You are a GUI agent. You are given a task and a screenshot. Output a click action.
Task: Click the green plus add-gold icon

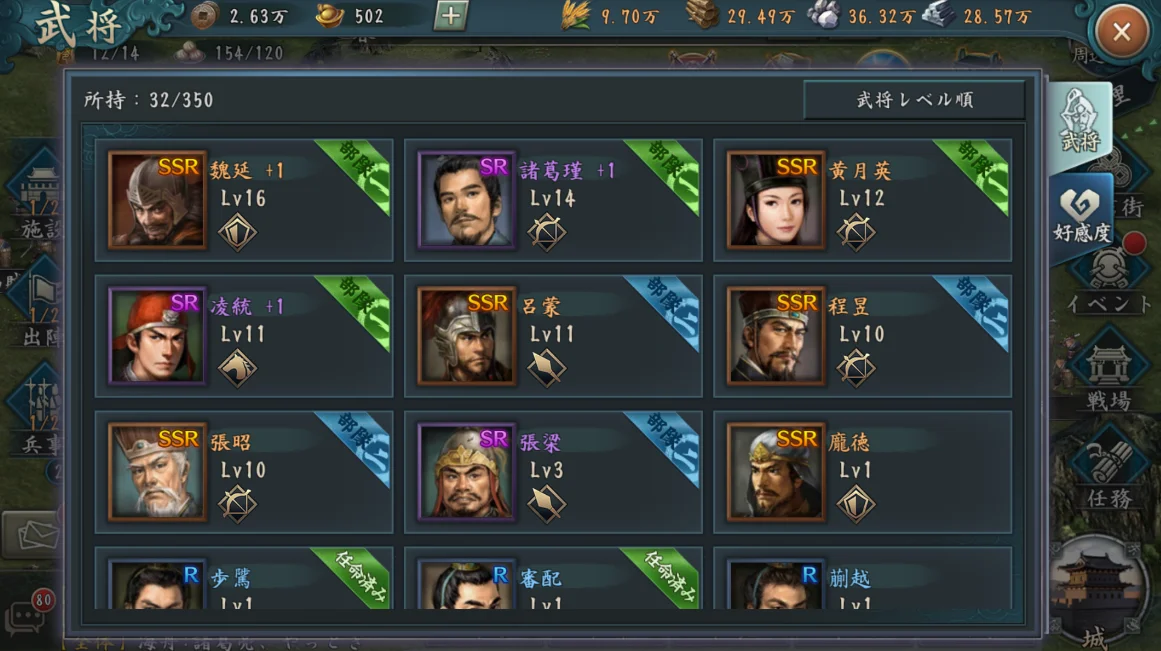point(450,16)
